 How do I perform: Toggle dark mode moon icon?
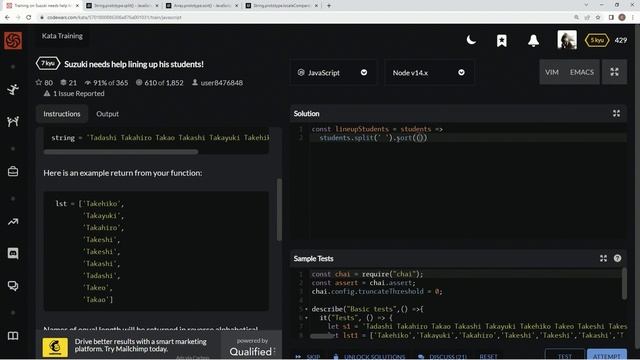471,40
